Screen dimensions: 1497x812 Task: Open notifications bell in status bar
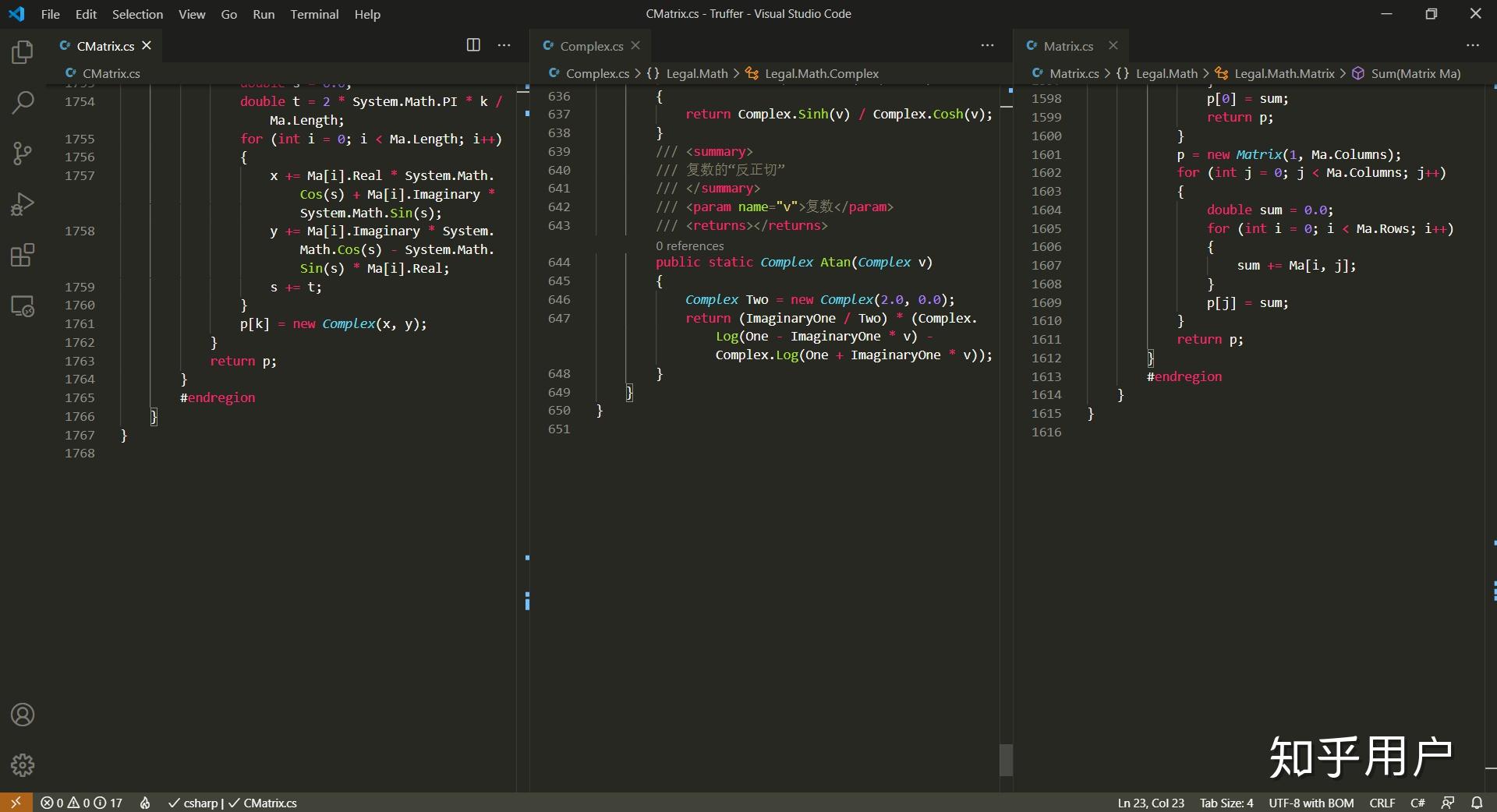click(x=1477, y=803)
